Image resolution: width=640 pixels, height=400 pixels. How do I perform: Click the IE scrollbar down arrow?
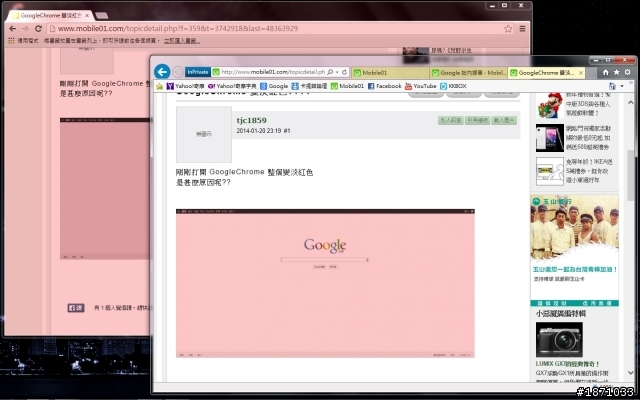click(x=631, y=373)
